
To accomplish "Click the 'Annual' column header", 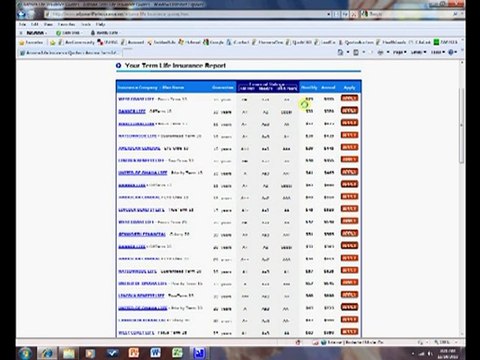I will click(x=328, y=87).
